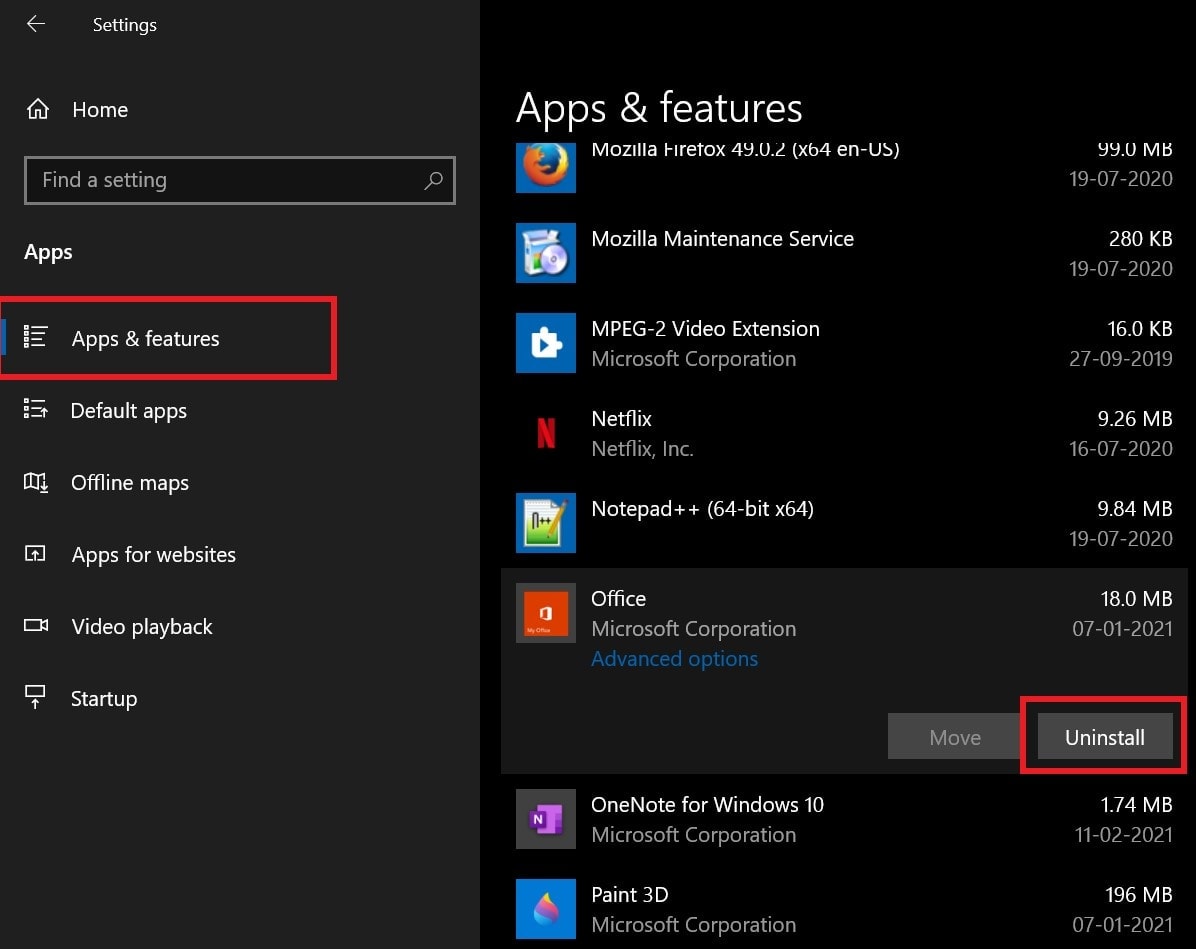Click the MPEG-2 Video Extension icon

(x=545, y=343)
